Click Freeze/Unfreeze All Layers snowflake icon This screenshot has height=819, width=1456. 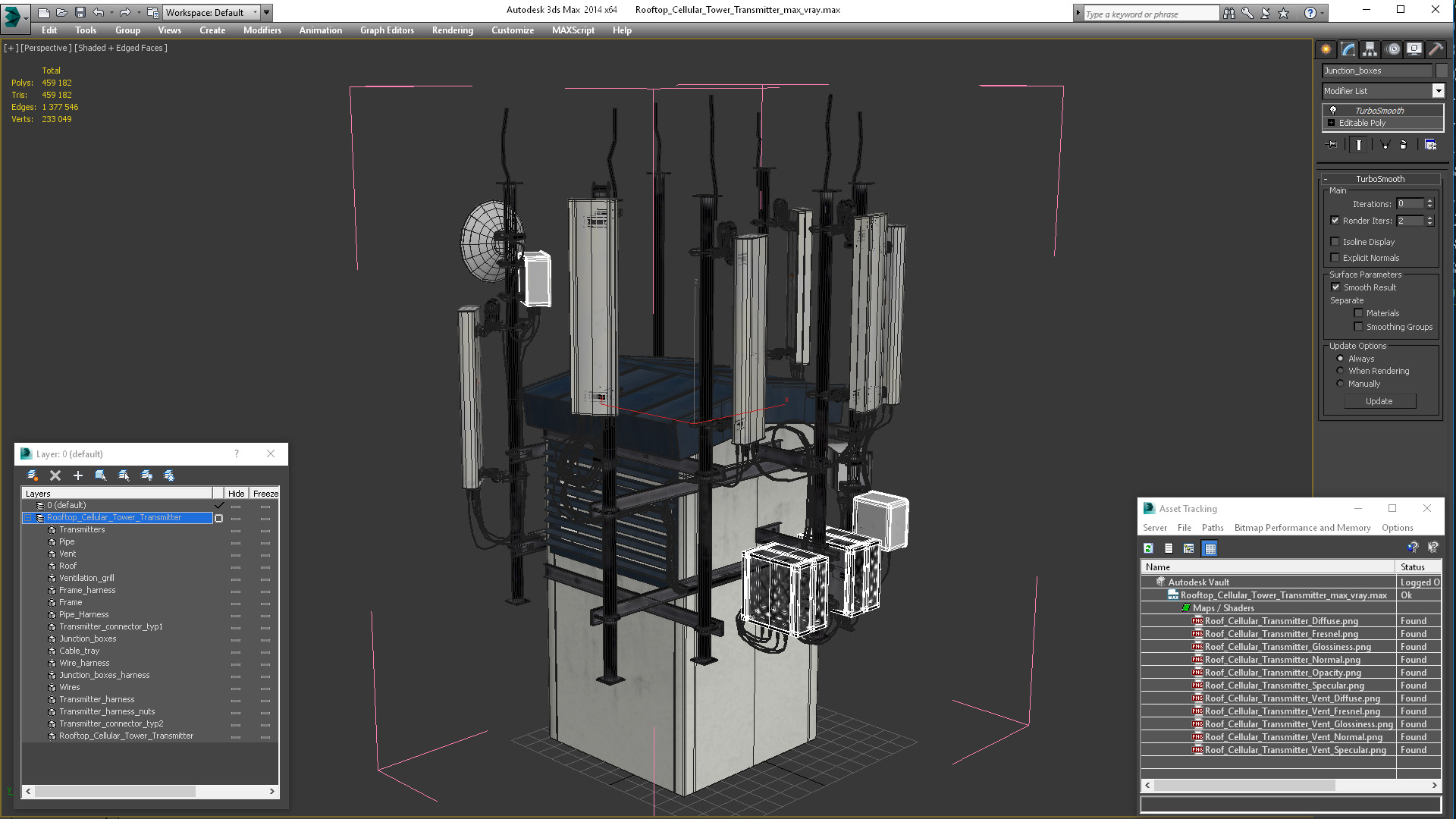[169, 475]
